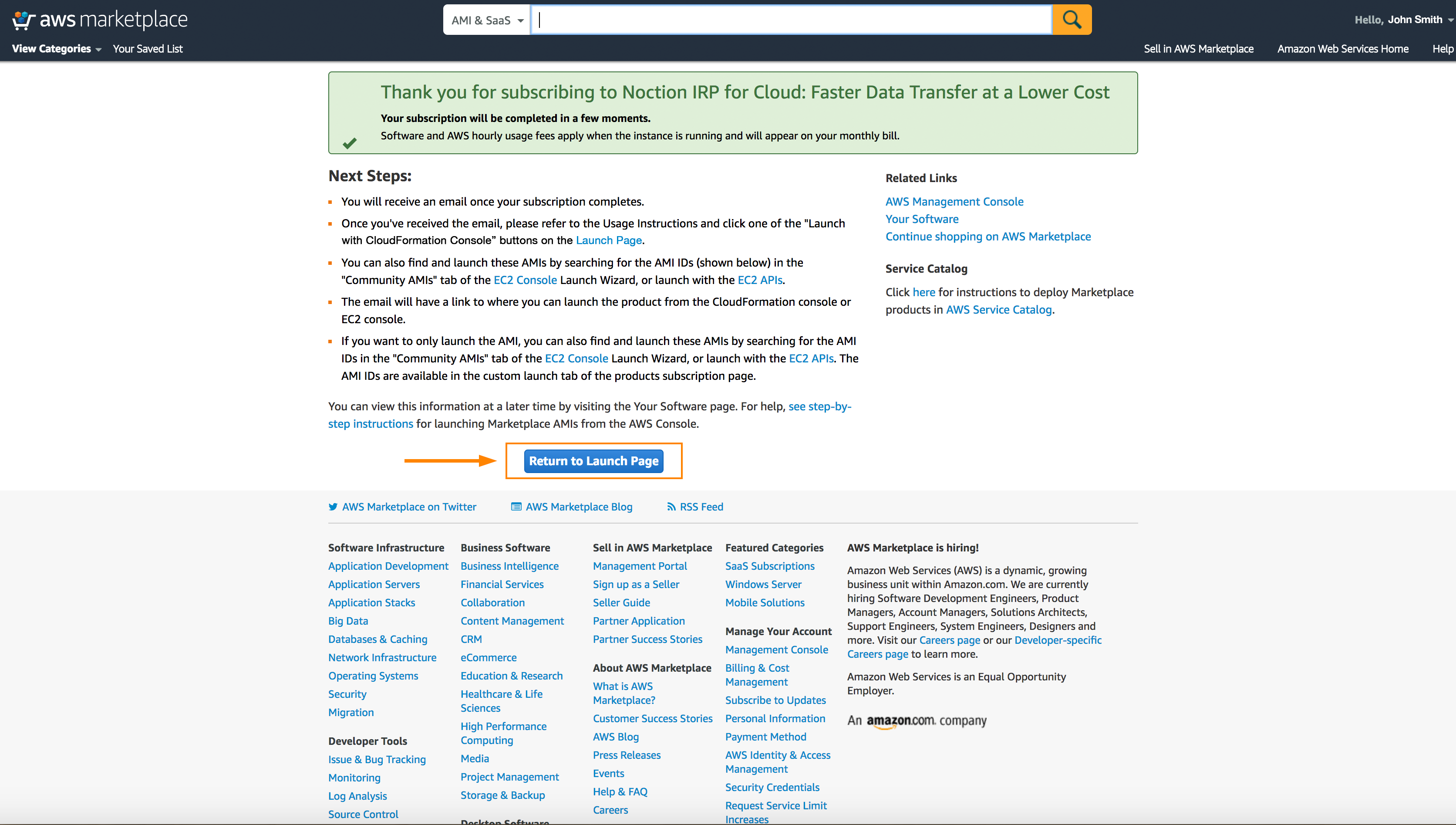Open What is AWS Marketplace? link
1456x825 pixels.
[x=624, y=693]
